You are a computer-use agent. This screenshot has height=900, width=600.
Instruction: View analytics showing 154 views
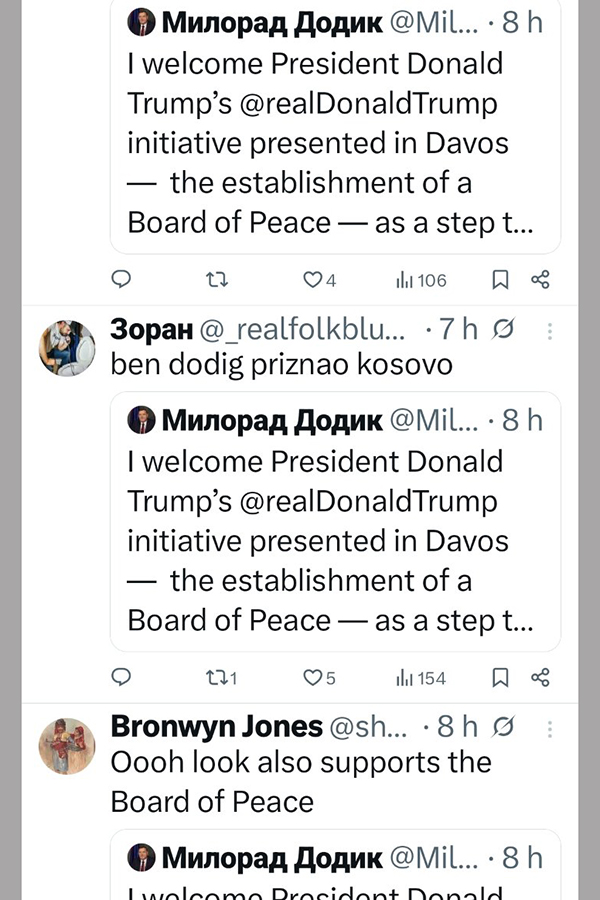pos(421,678)
